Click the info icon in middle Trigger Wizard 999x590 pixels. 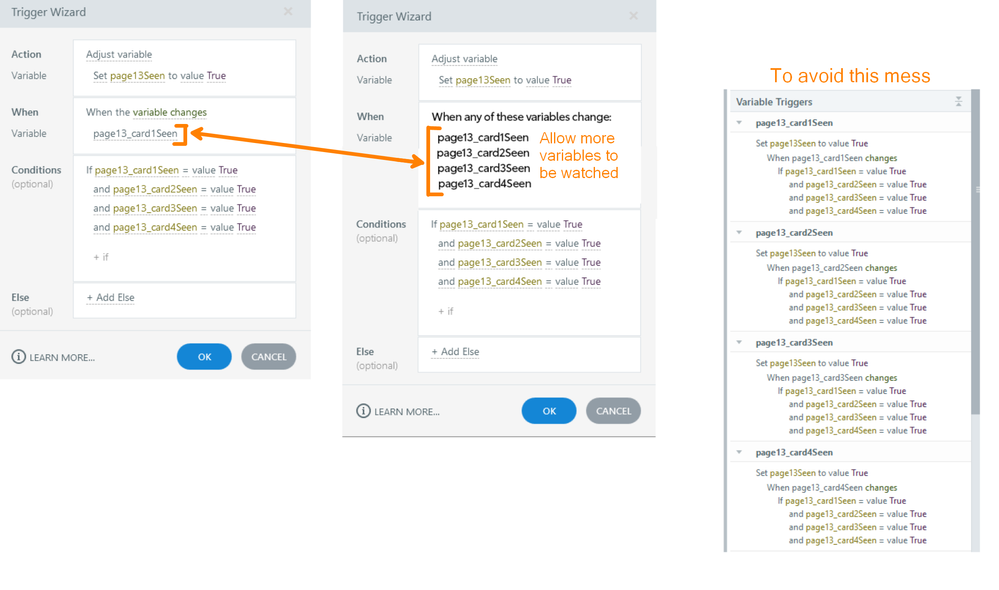coord(363,411)
